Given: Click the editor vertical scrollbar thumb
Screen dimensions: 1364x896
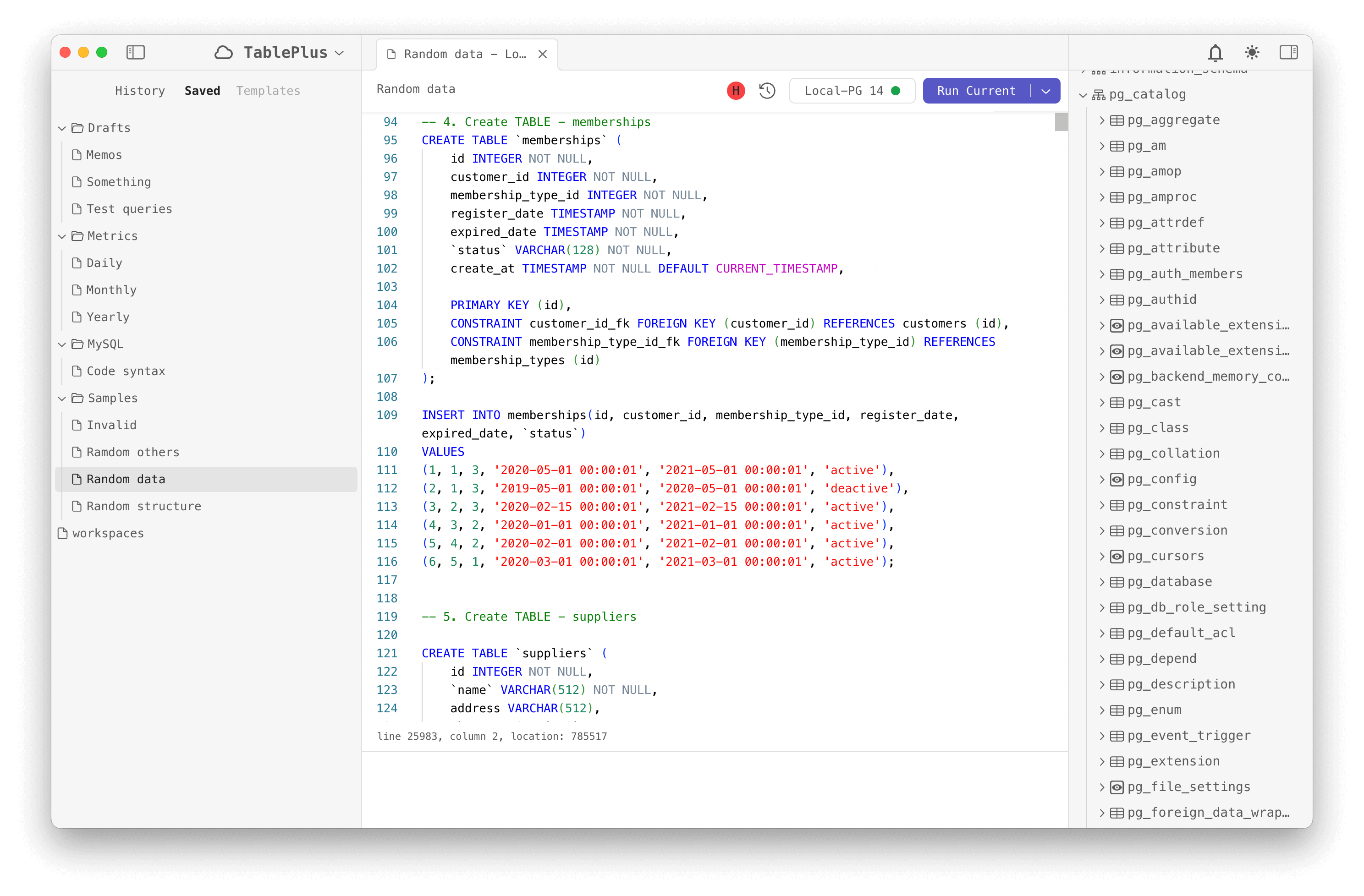Looking at the screenshot, I should tap(1061, 121).
